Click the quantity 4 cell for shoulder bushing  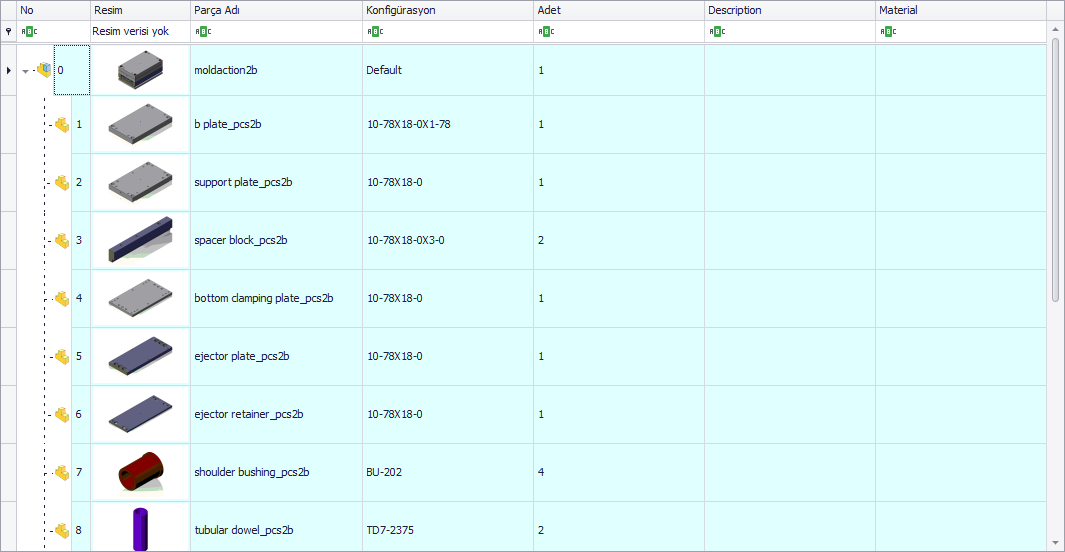pyautogui.click(x=619, y=472)
